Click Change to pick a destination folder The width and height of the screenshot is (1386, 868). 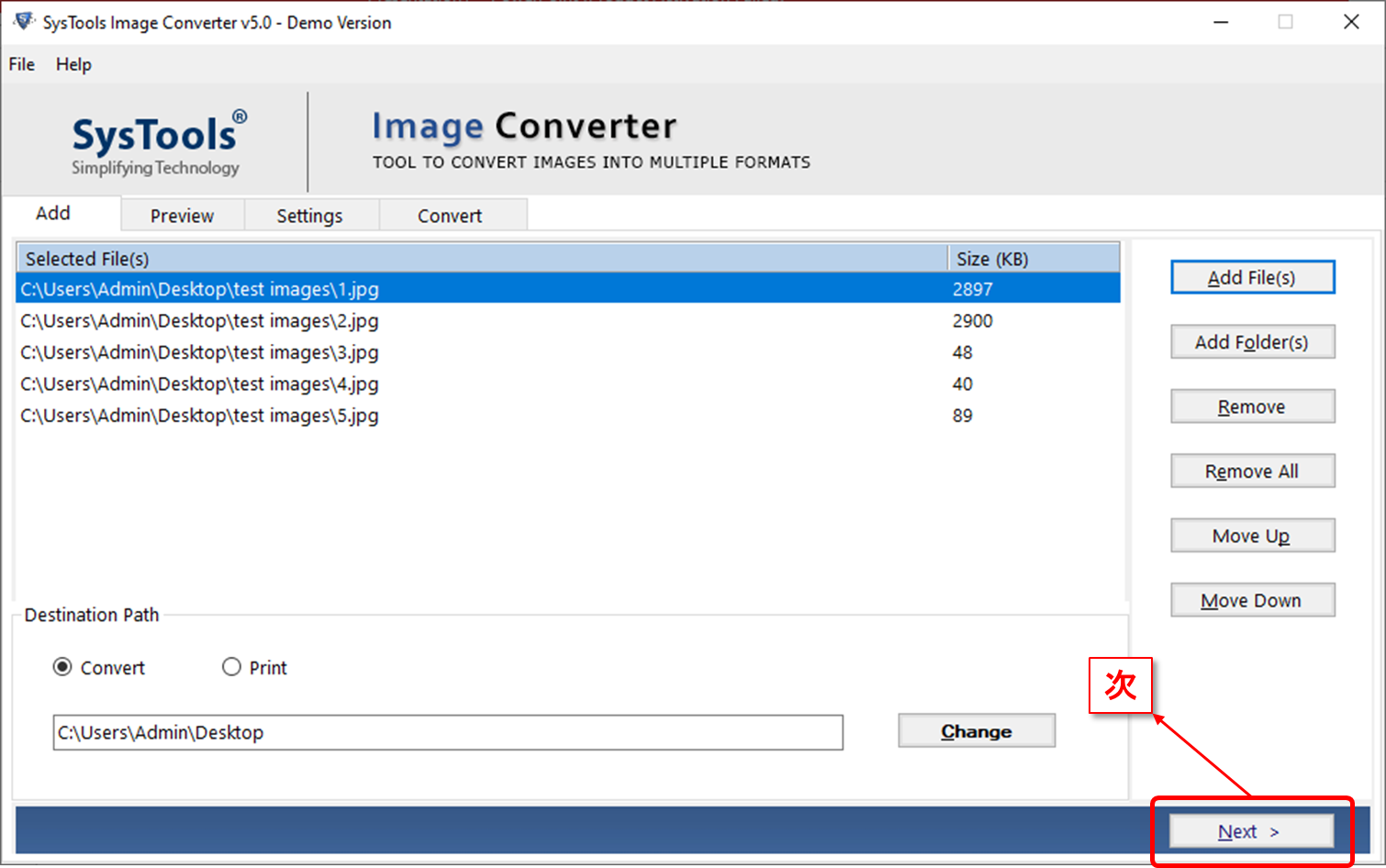pyautogui.click(x=976, y=730)
